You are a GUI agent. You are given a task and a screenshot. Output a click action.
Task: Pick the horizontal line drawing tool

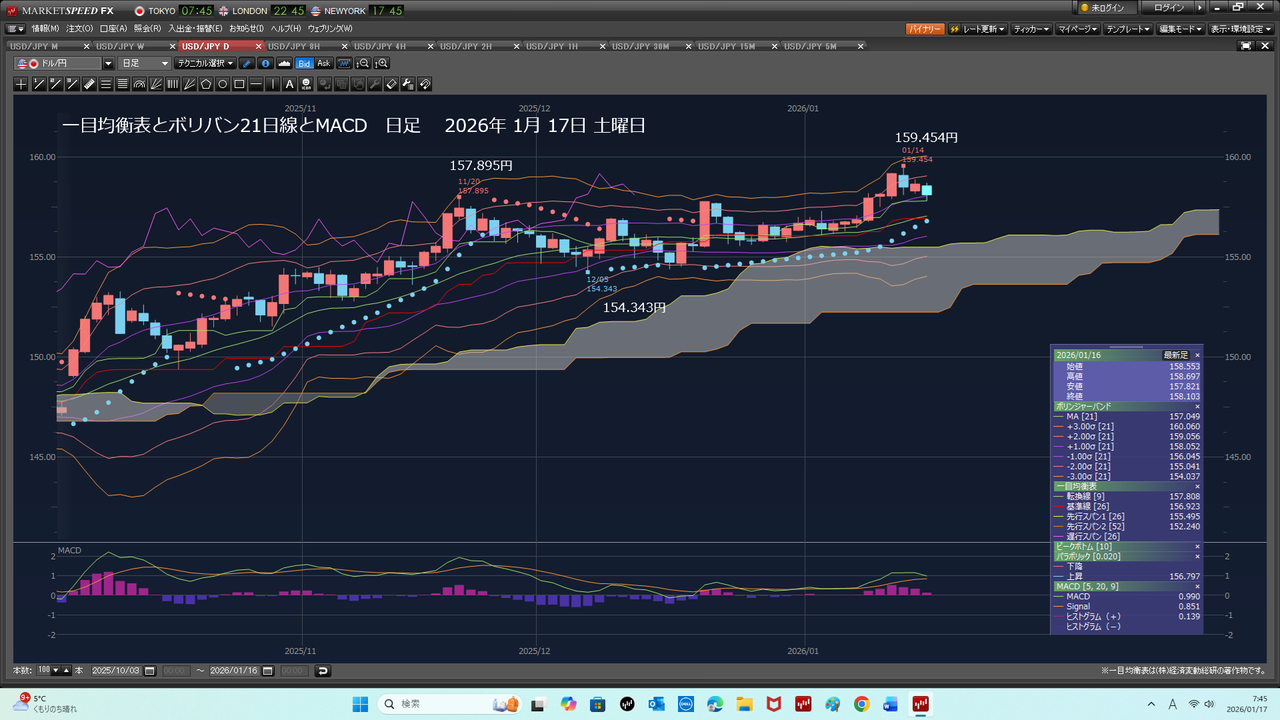point(257,85)
